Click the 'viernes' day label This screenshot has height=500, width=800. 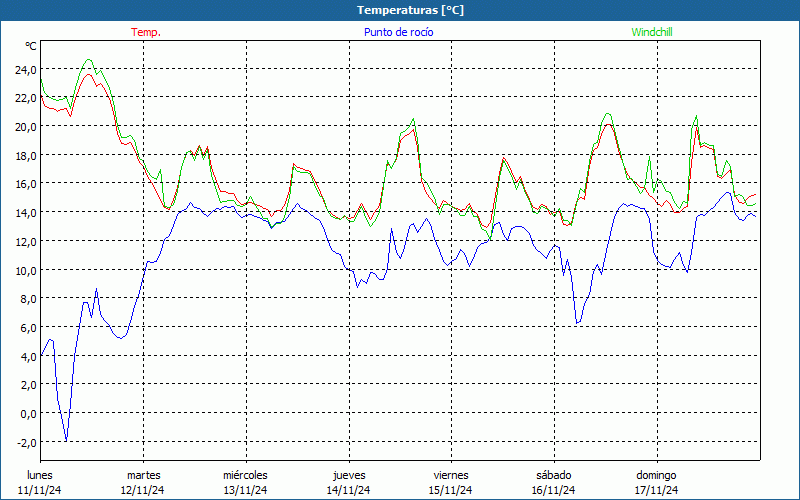click(451, 476)
